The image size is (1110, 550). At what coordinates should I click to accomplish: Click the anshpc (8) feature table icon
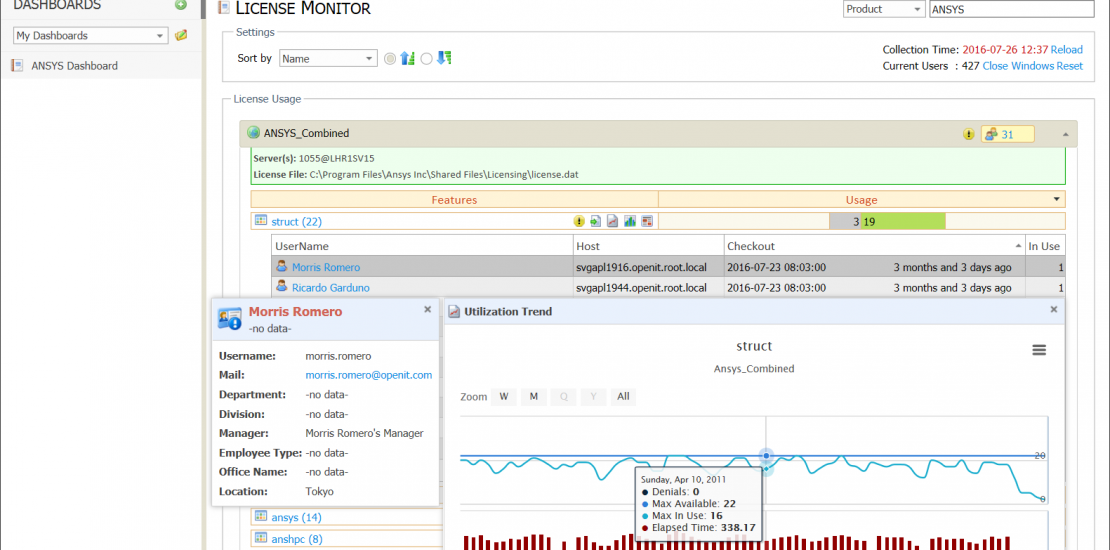261,538
